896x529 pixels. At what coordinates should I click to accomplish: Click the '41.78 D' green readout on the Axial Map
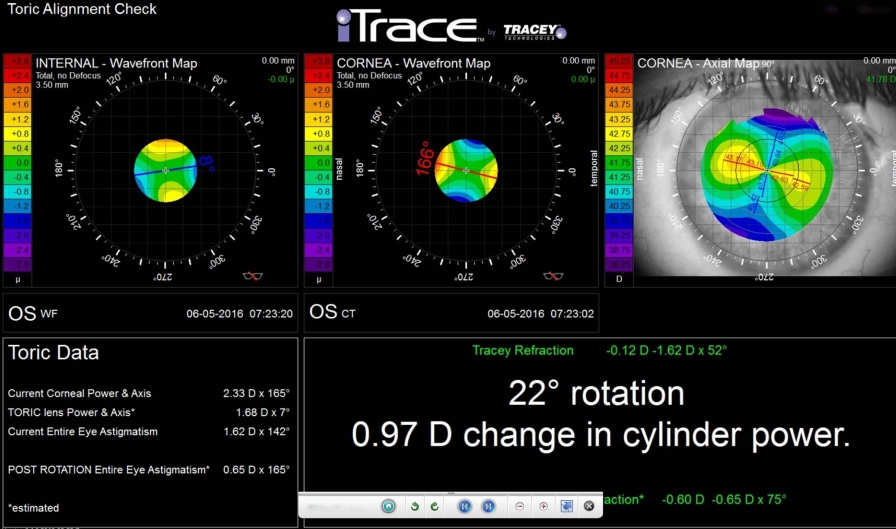pos(880,79)
